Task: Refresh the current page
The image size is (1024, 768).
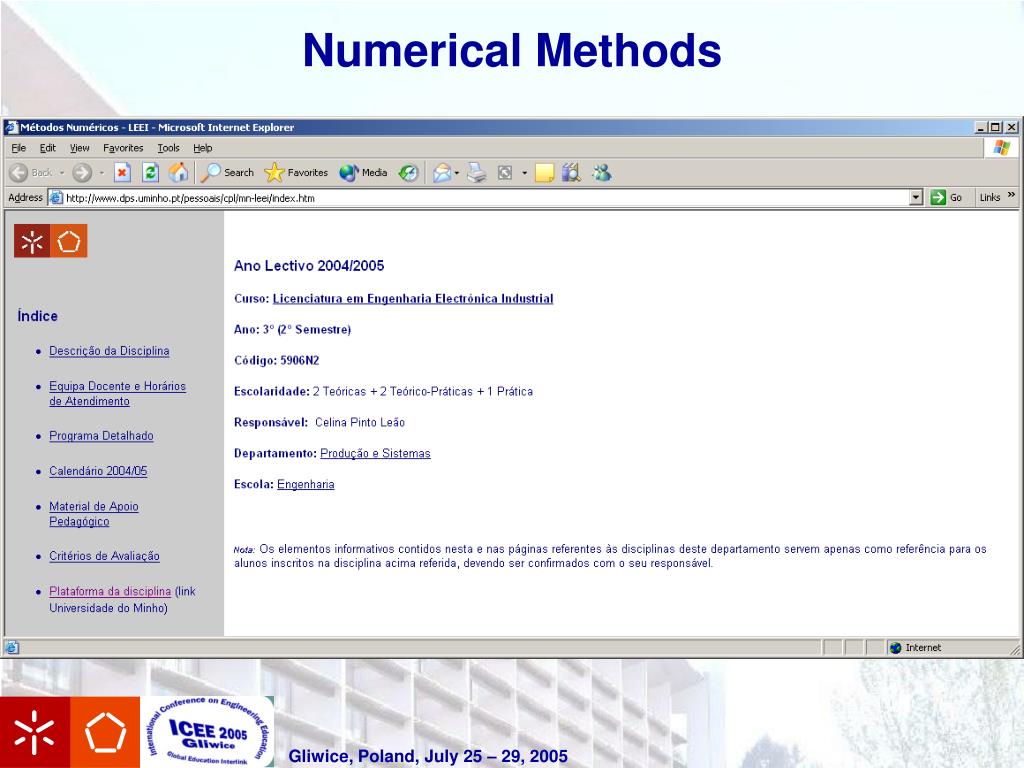Action: pos(150,173)
